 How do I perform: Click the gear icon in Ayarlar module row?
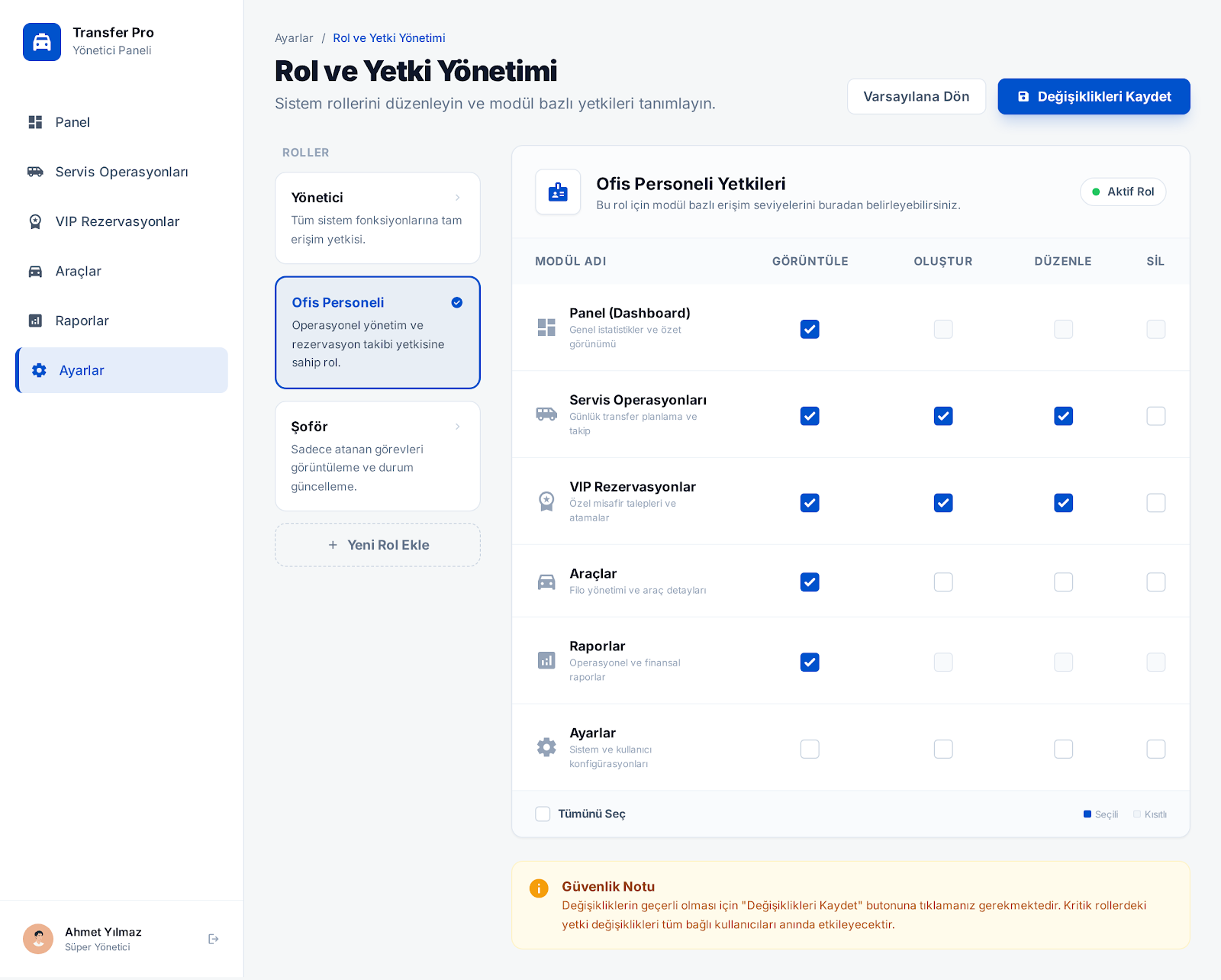(x=546, y=747)
